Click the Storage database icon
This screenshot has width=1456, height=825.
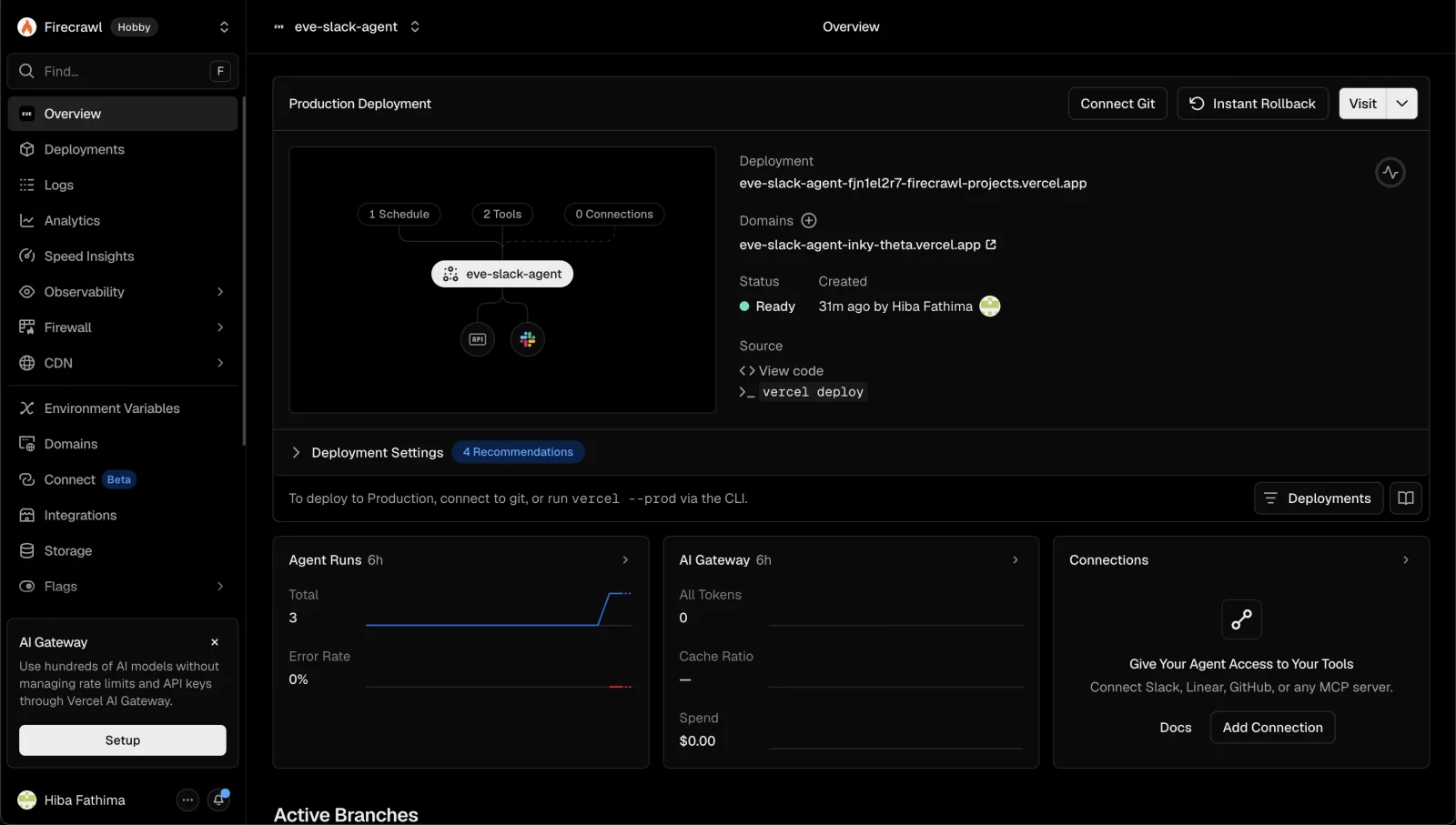pyautogui.click(x=27, y=550)
